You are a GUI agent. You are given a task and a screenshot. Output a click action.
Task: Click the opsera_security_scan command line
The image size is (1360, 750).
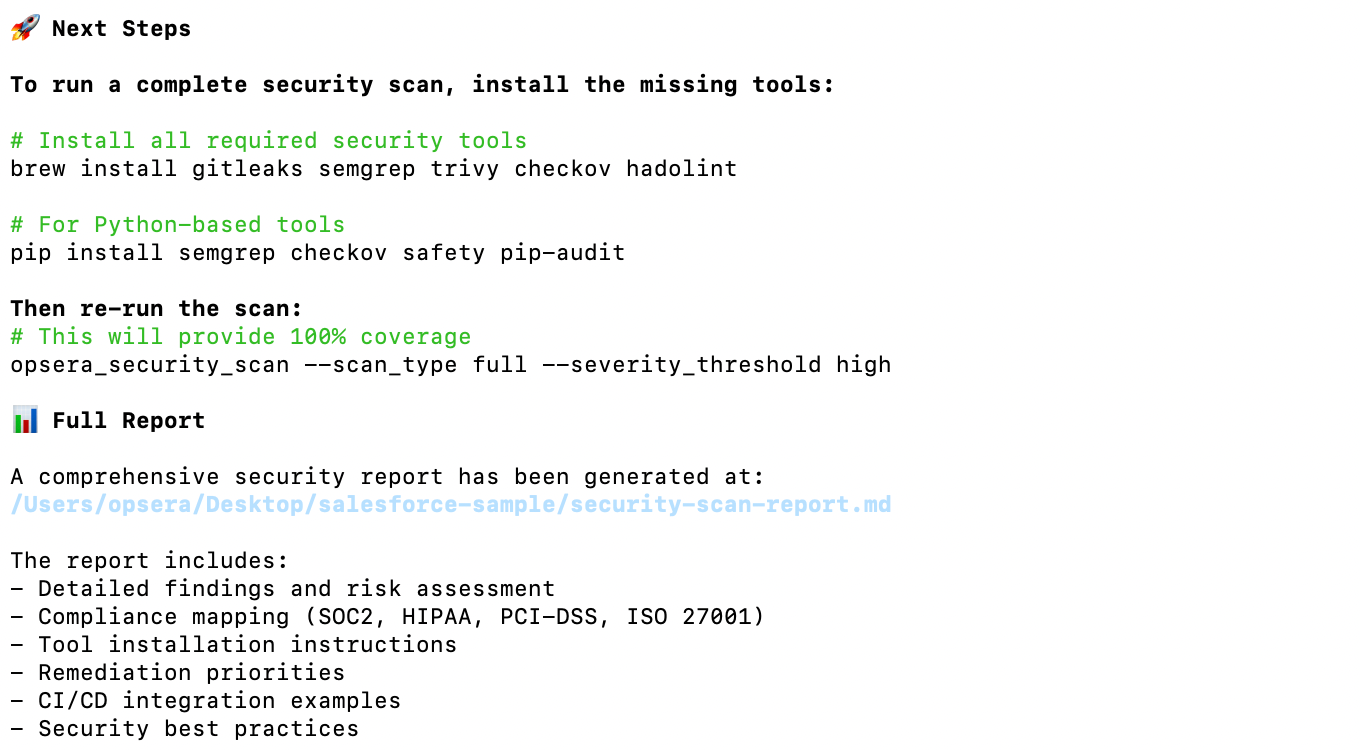[x=450, y=365]
